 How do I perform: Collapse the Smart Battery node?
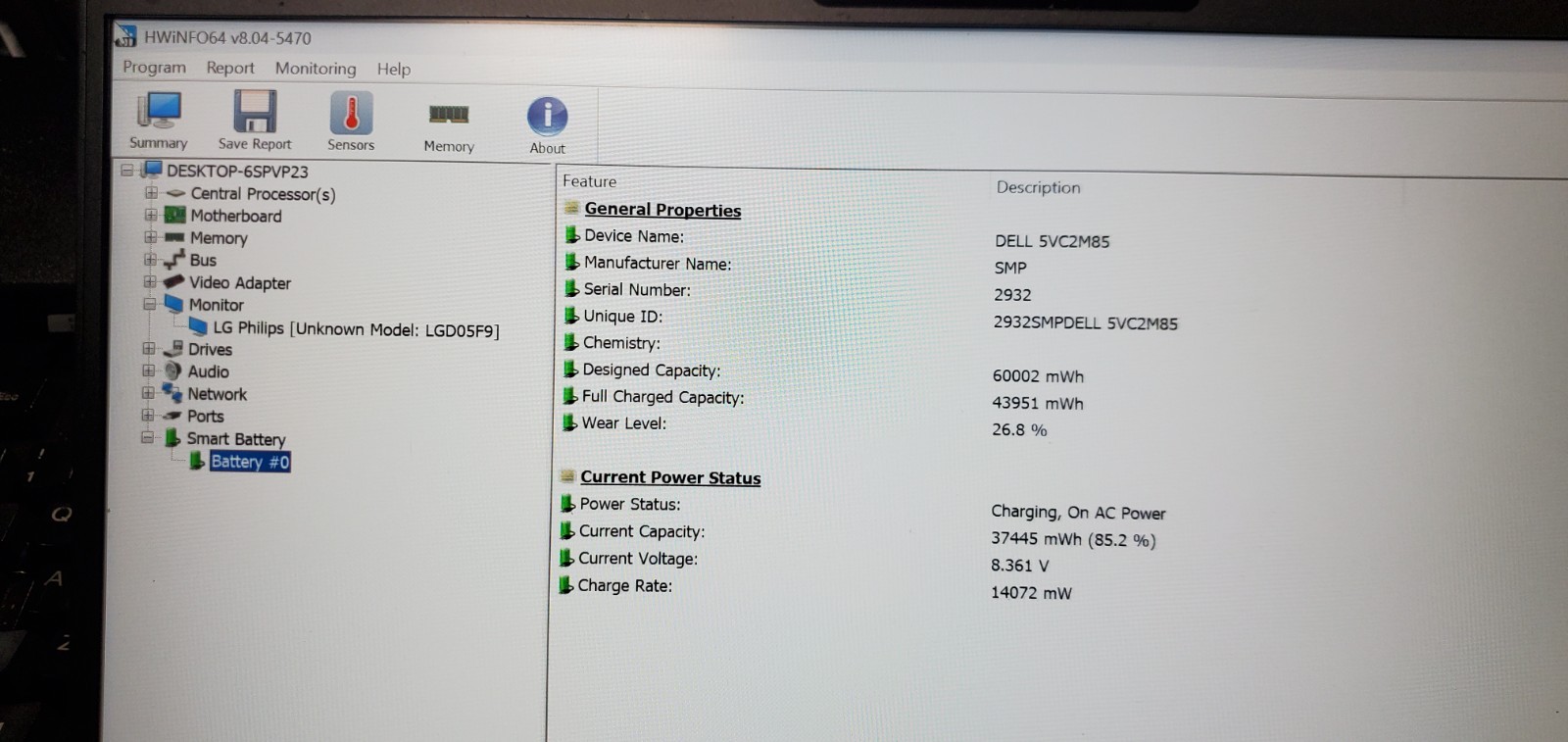[x=147, y=437]
